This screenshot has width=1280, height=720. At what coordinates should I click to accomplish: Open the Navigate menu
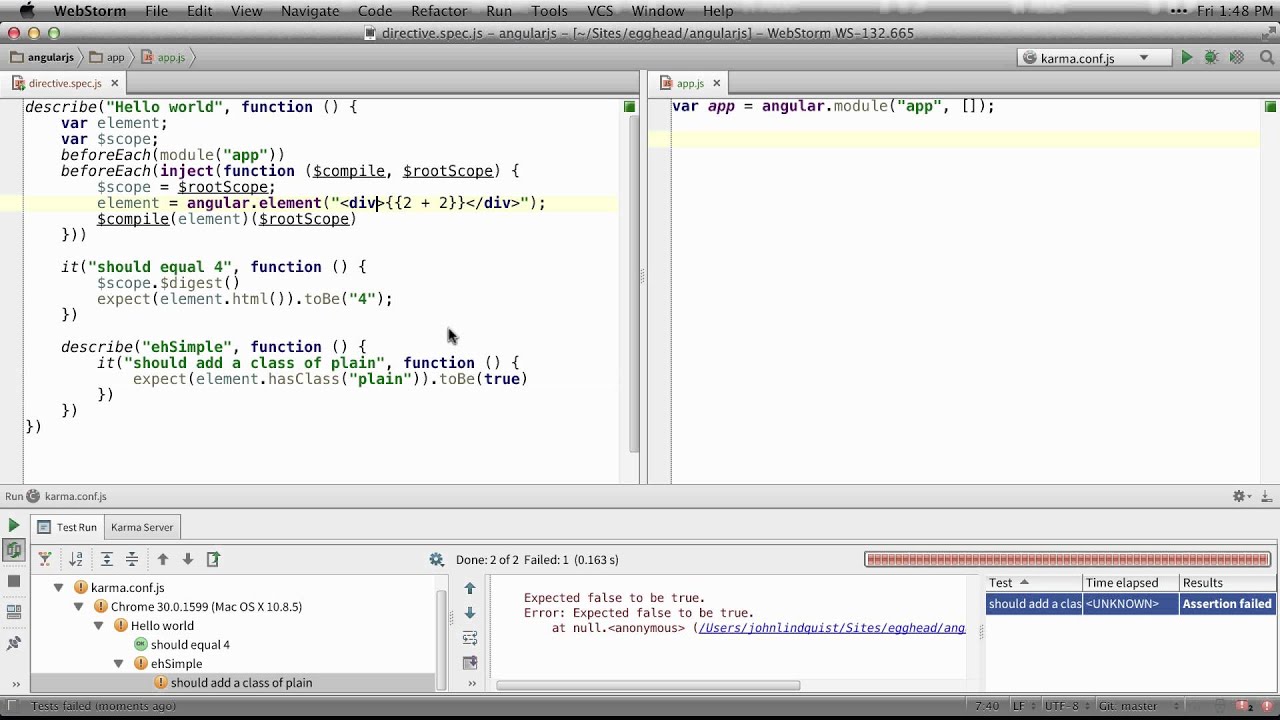310,11
